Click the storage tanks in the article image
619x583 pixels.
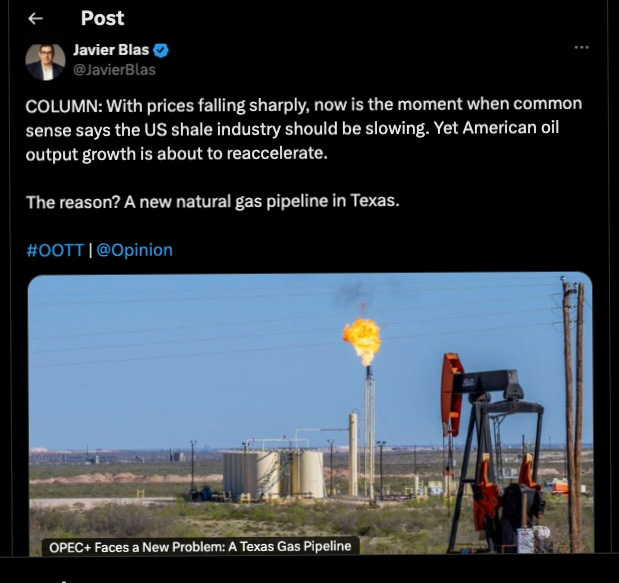pos(274,475)
